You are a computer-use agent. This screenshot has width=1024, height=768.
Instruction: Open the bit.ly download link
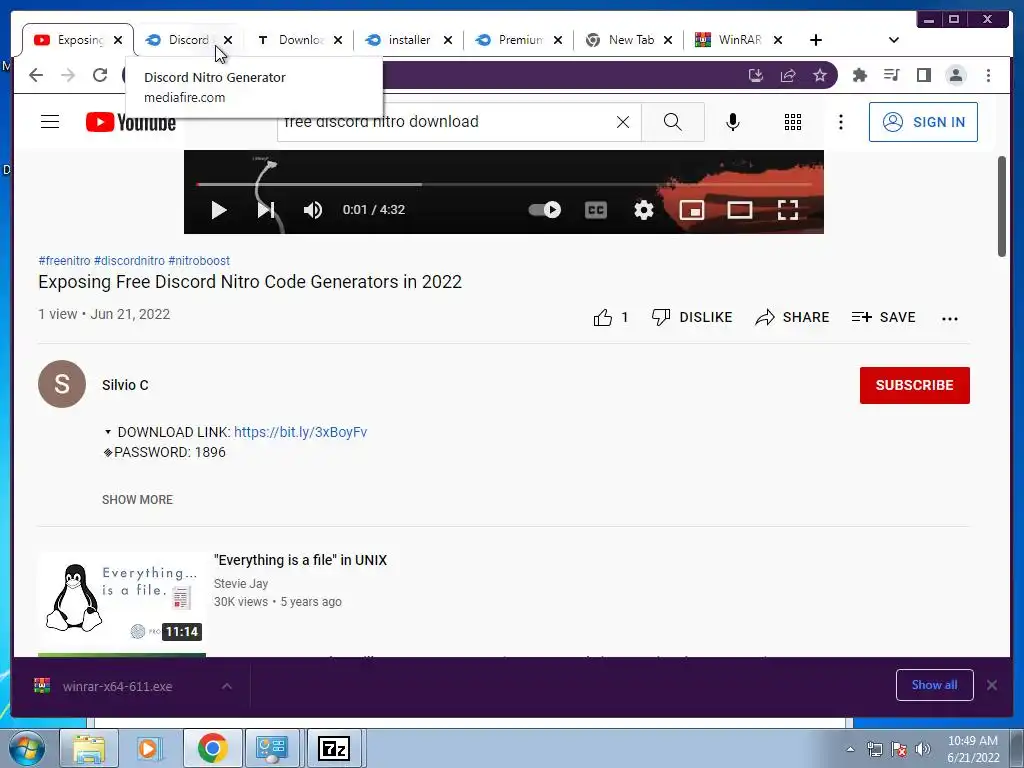coord(300,432)
